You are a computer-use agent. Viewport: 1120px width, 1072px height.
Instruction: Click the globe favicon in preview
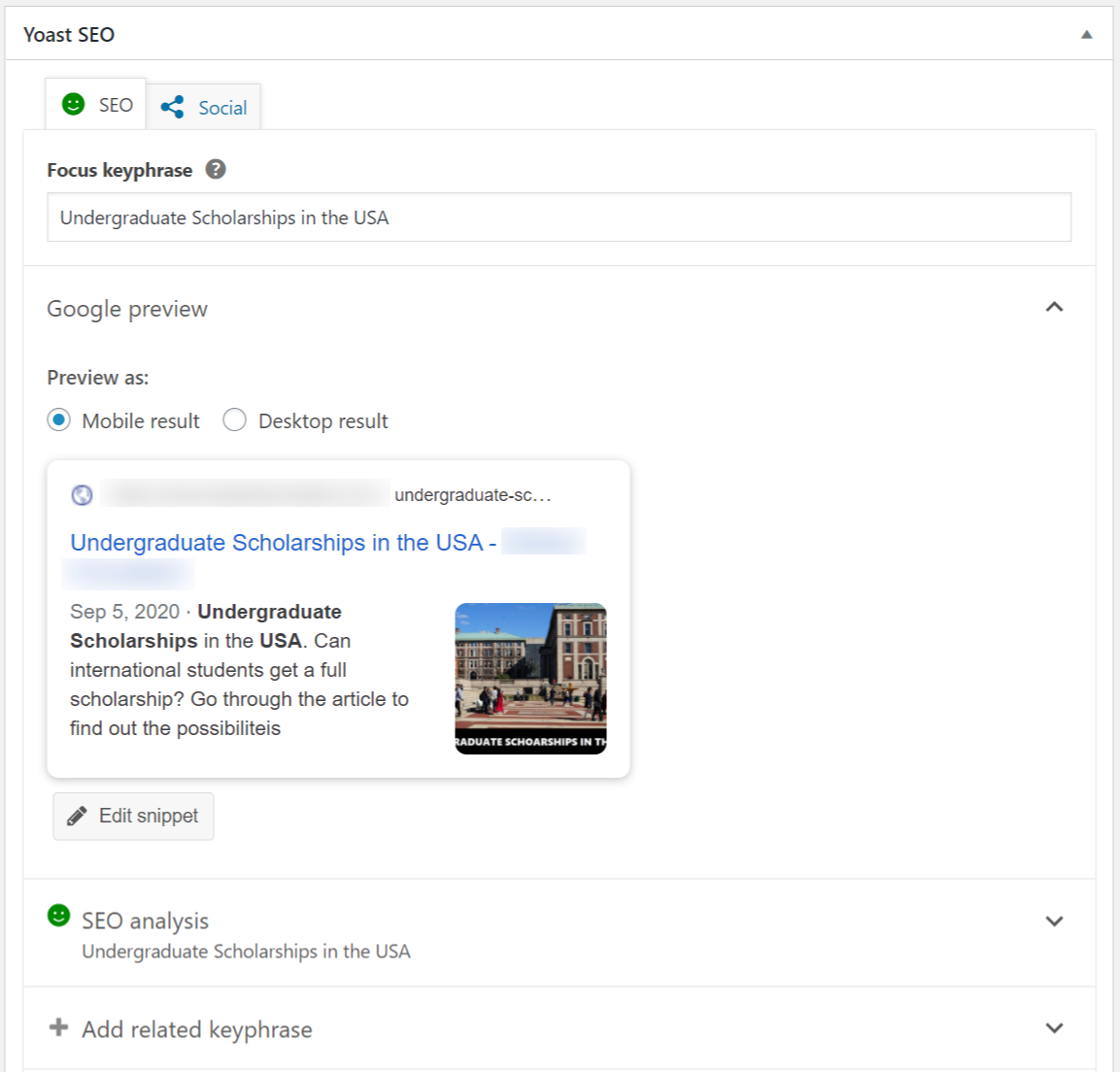83,495
